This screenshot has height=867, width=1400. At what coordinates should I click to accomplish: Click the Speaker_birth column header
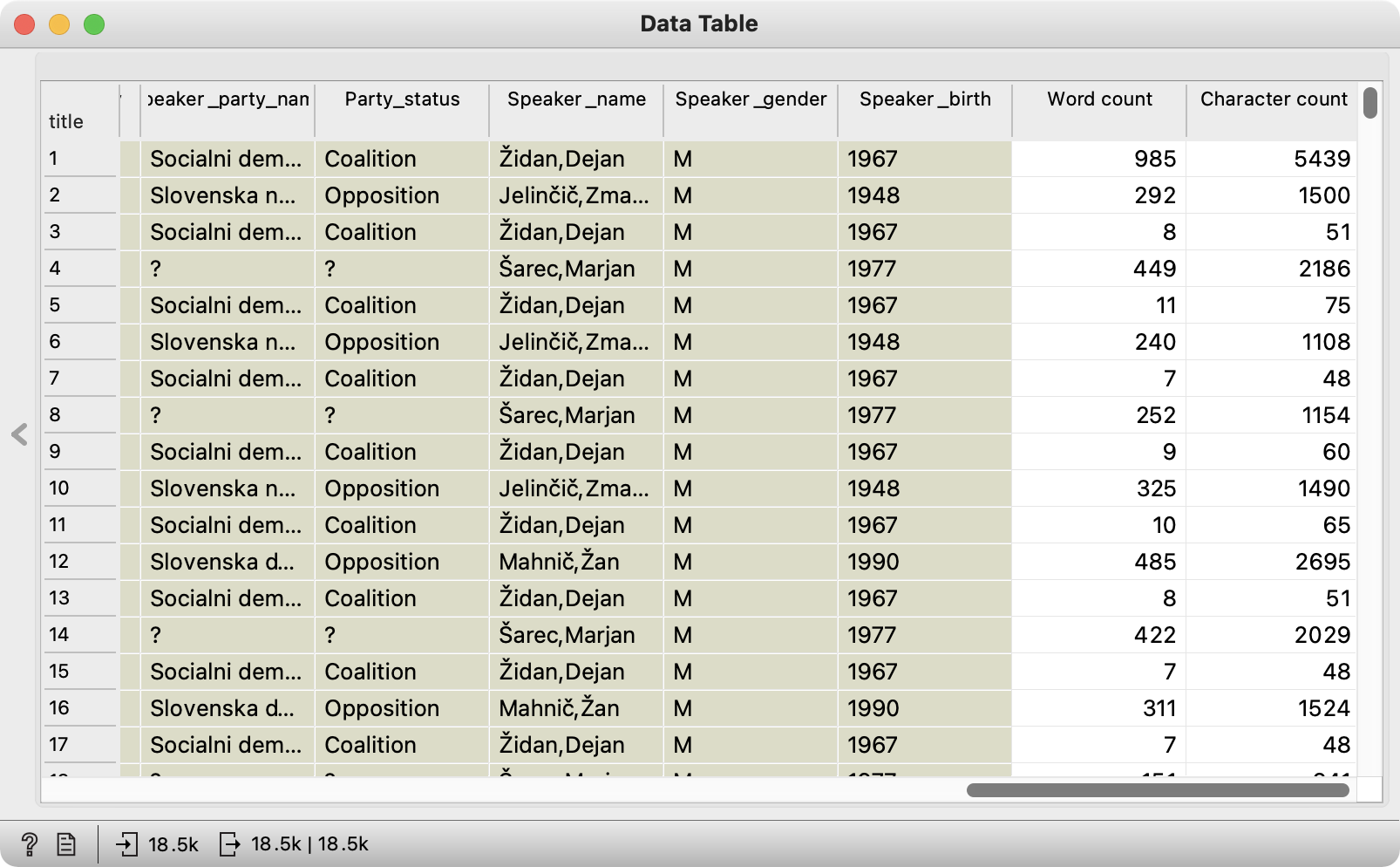click(925, 99)
